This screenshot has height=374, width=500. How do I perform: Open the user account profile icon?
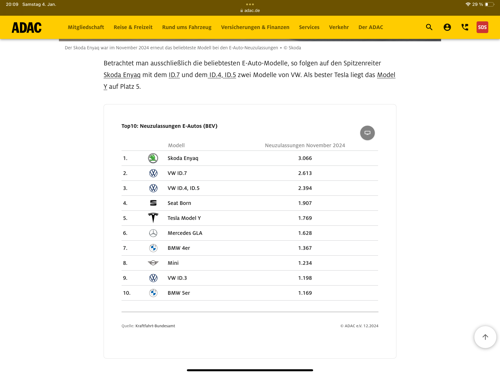[447, 27]
